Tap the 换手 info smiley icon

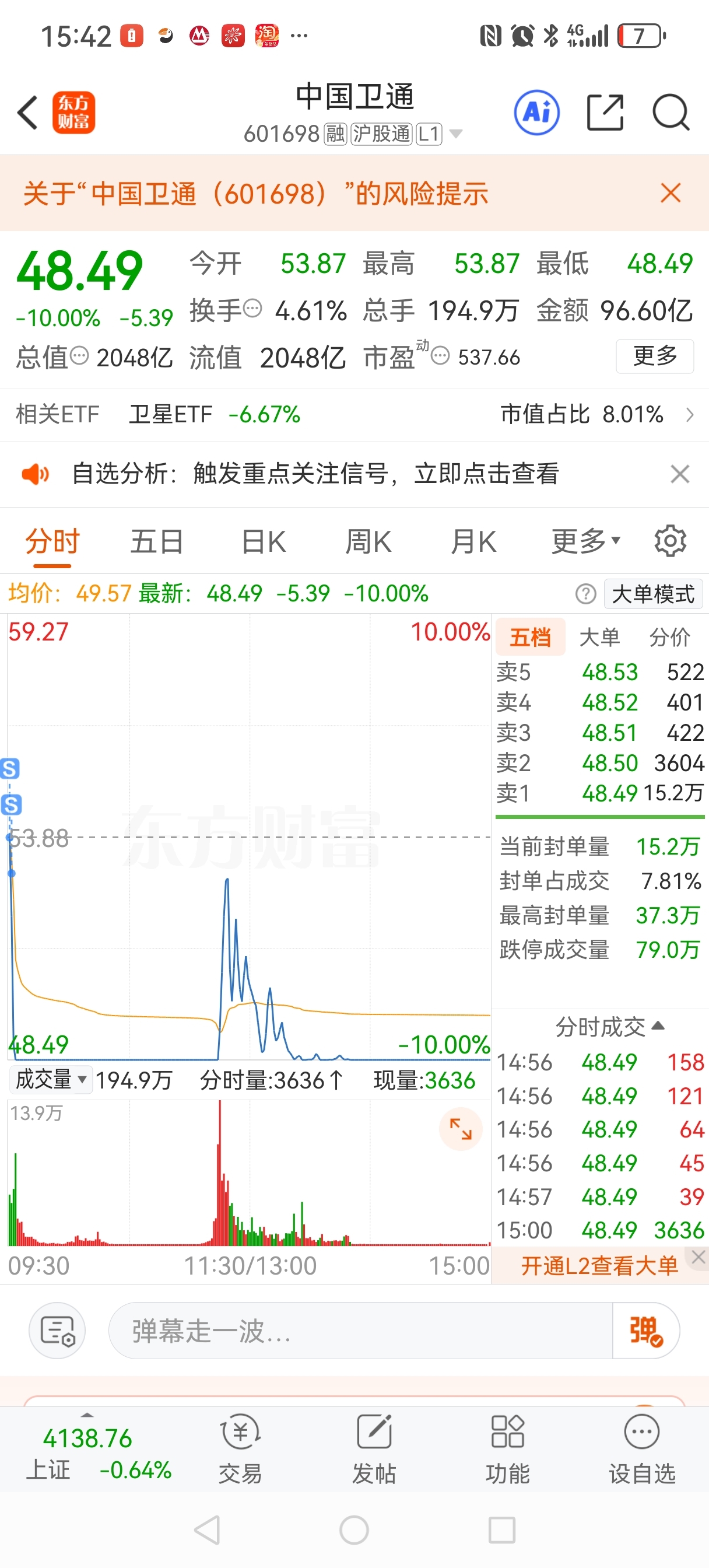252,309
